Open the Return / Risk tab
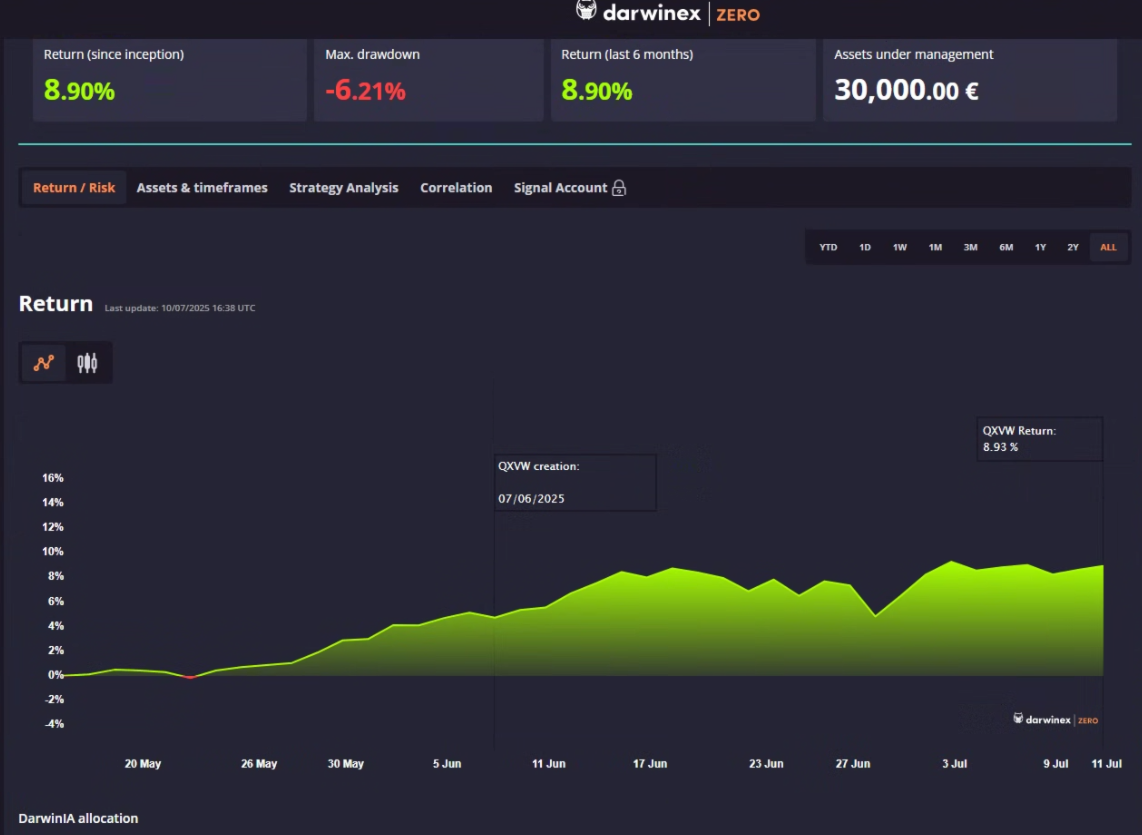The width and height of the screenshot is (1142, 835). (x=74, y=188)
